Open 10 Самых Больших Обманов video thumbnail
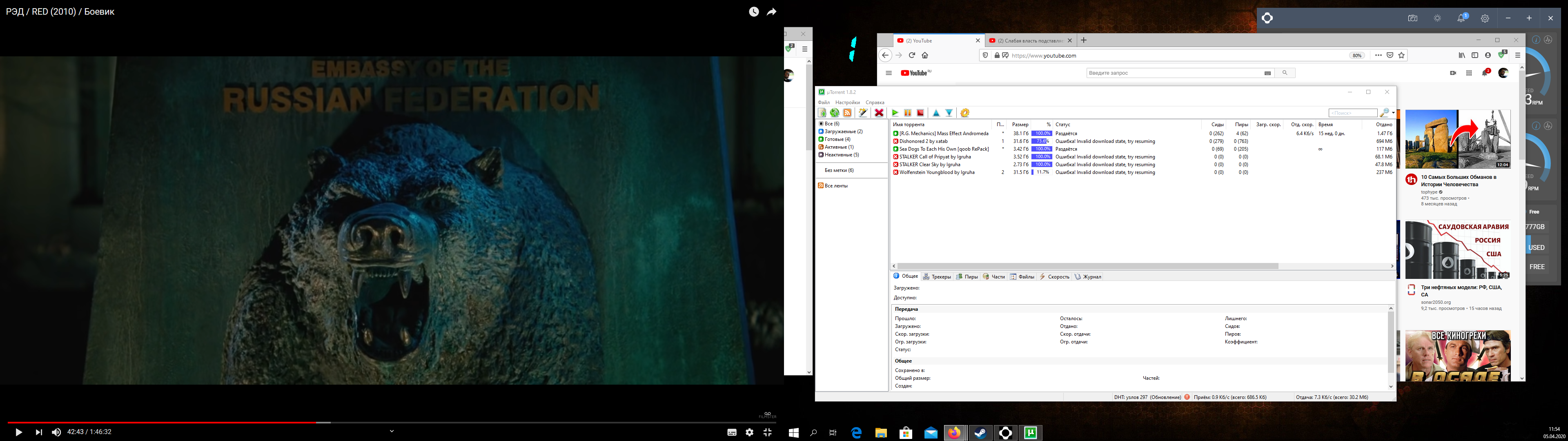This screenshot has width=1568, height=441. [1458, 140]
